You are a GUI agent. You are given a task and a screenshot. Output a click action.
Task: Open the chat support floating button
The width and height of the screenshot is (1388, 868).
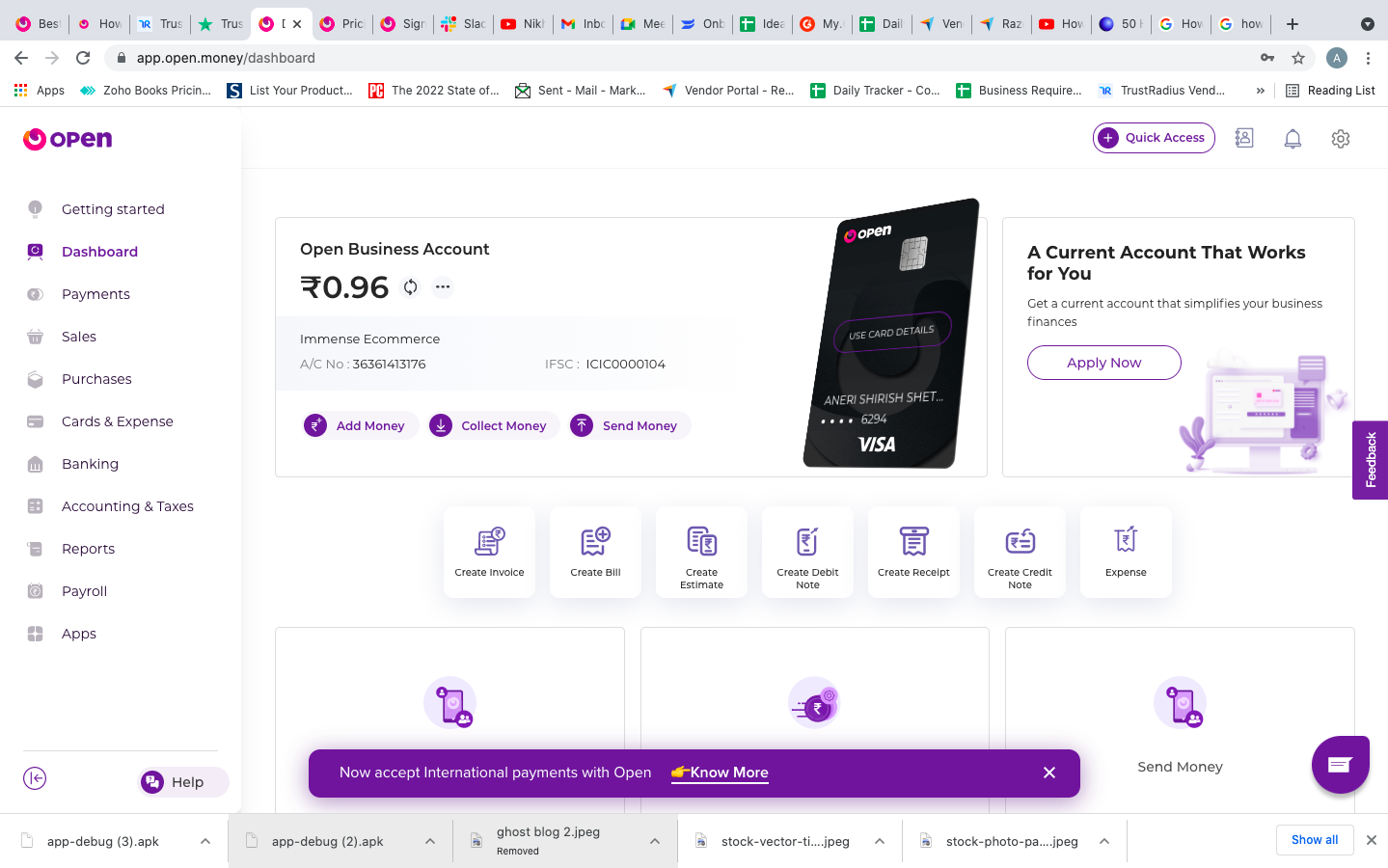[1340, 765]
